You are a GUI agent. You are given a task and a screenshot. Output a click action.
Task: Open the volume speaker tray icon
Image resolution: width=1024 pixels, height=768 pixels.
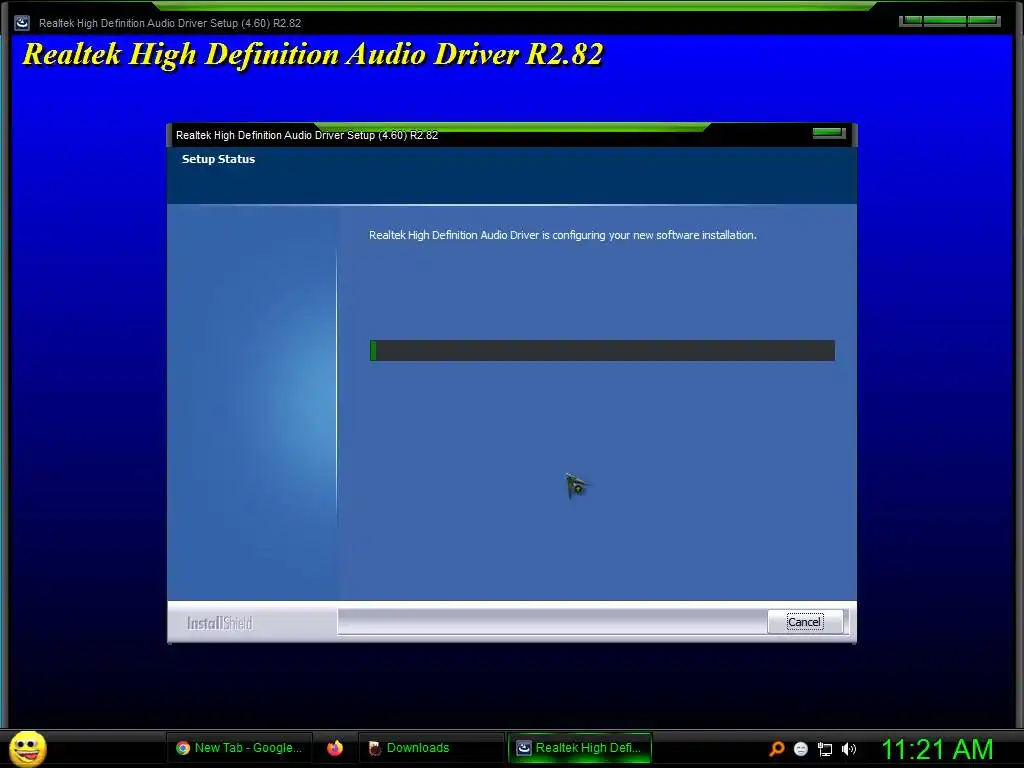pyautogui.click(x=848, y=749)
